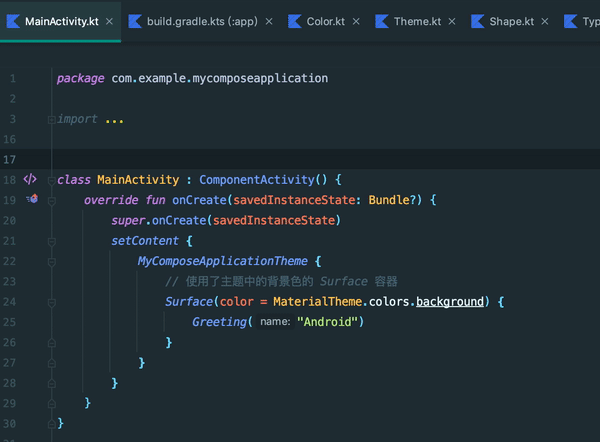Open the build.gradle.kts (:app) tab
The image size is (600, 442).
point(202,21)
